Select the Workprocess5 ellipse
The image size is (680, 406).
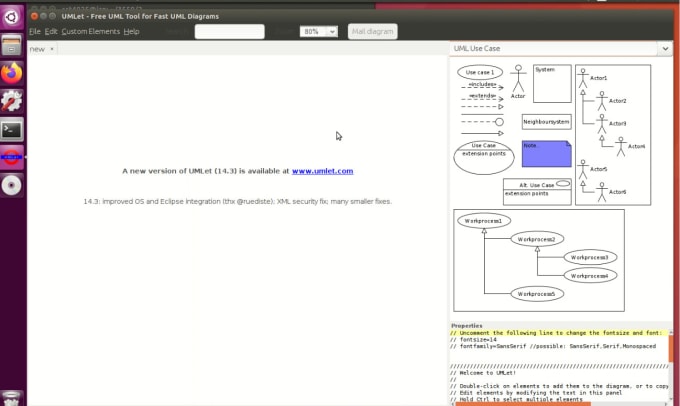[537, 294]
